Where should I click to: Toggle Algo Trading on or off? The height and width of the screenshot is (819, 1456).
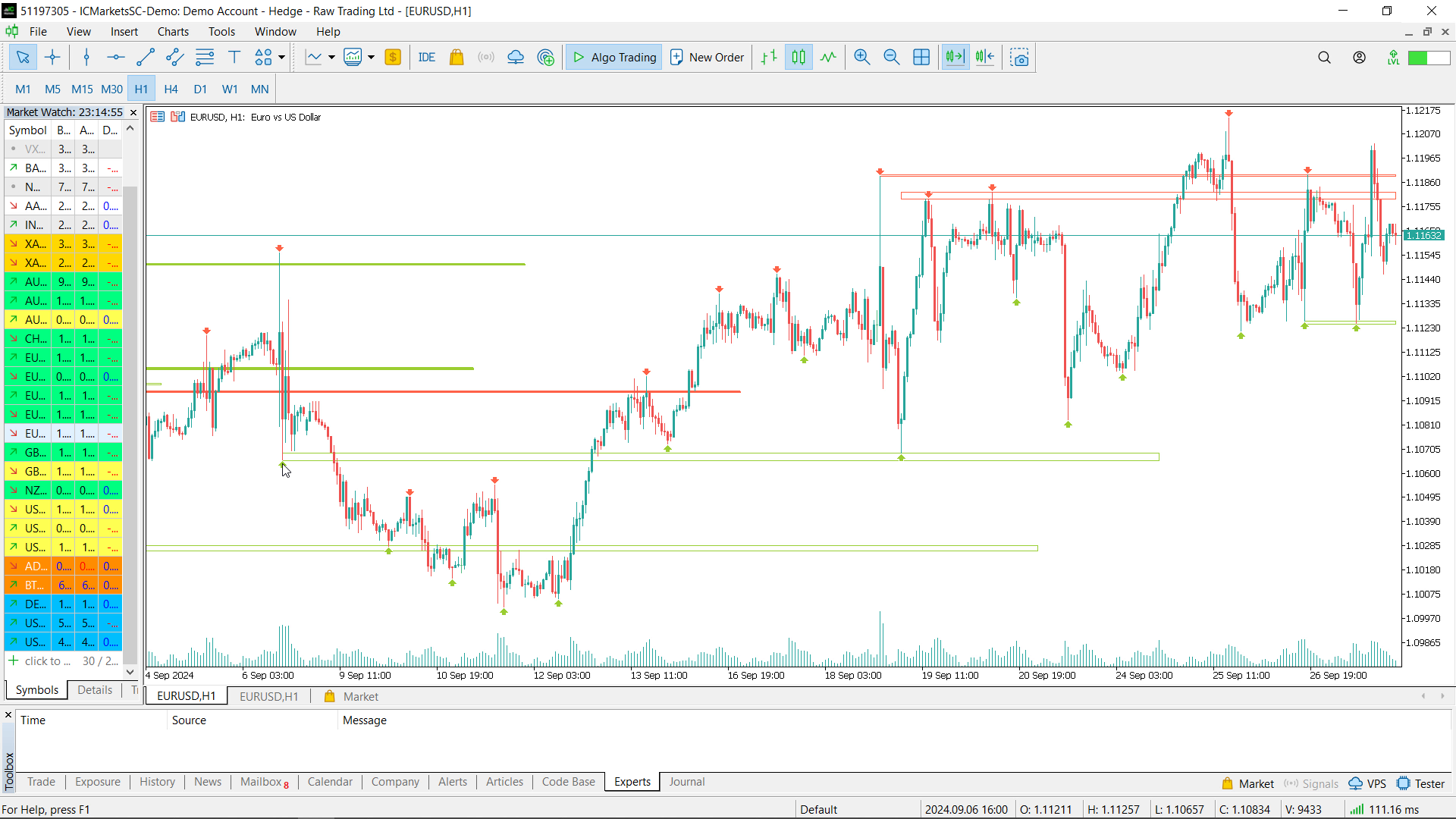tap(613, 57)
